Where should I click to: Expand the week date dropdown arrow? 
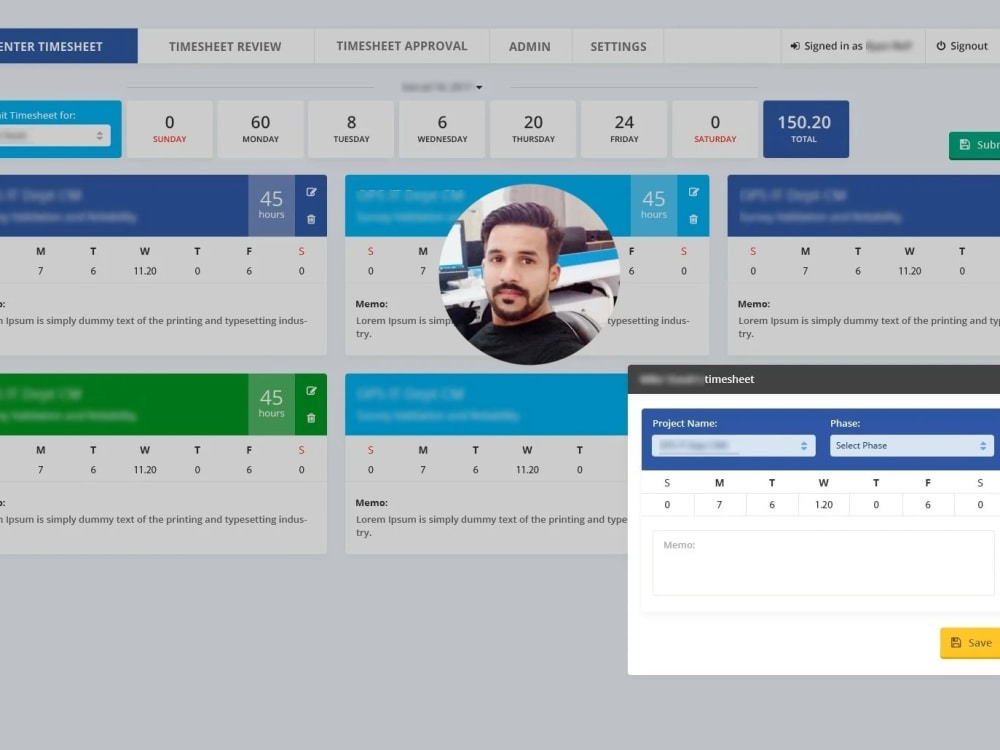click(479, 87)
